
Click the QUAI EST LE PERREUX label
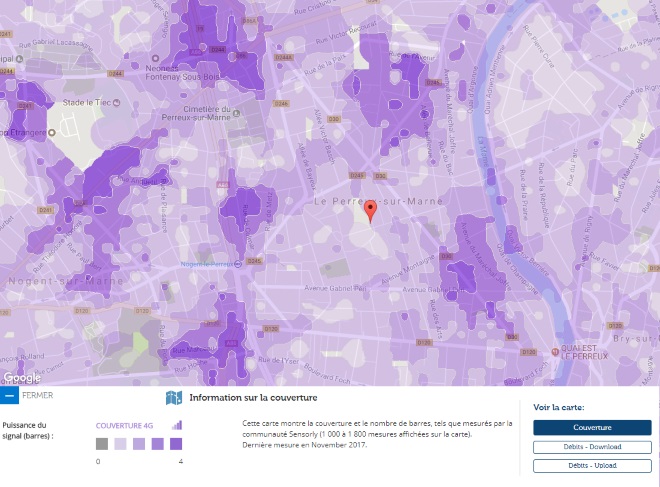tap(584, 352)
